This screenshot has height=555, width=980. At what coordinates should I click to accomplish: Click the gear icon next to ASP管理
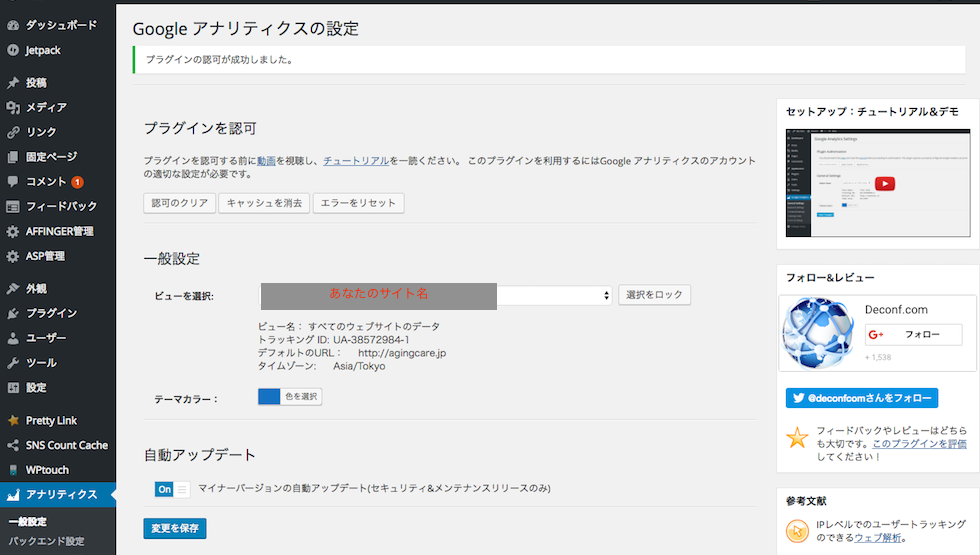point(12,256)
